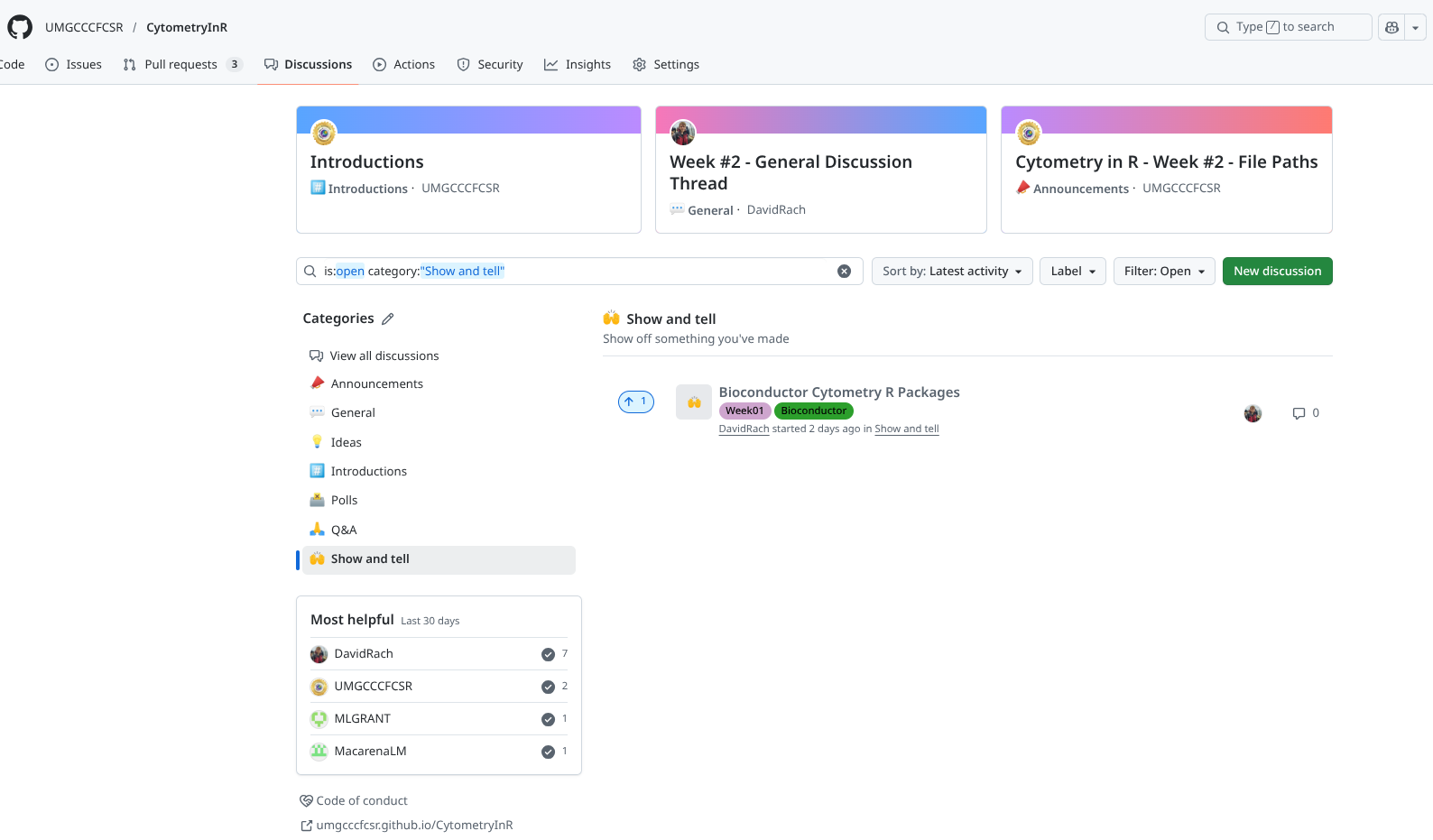The height and width of the screenshot is (840, 1433).
Task: Select the Week01 label tag
Action: pos(744,411)
